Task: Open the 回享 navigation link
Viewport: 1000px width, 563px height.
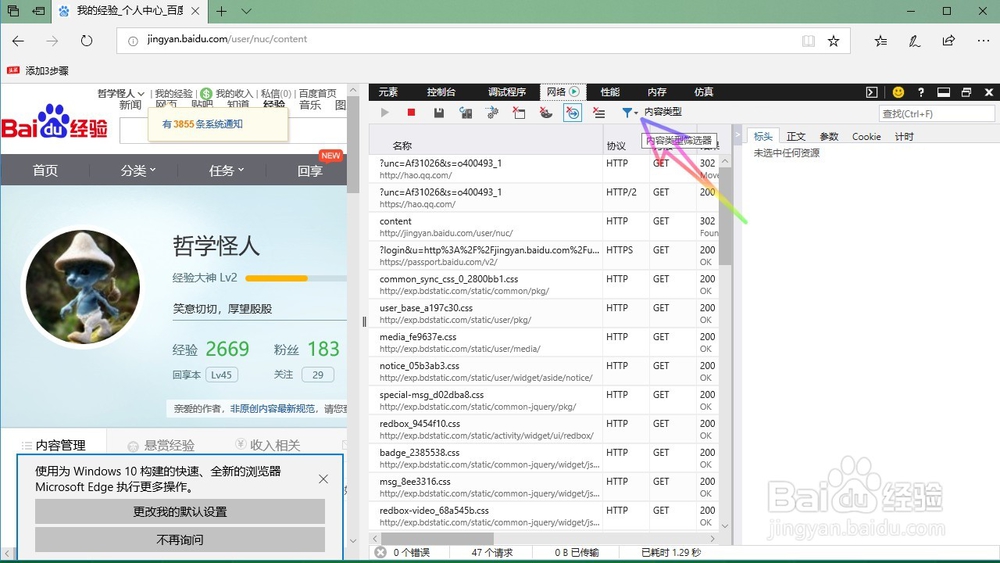Action: coord(310,170)
